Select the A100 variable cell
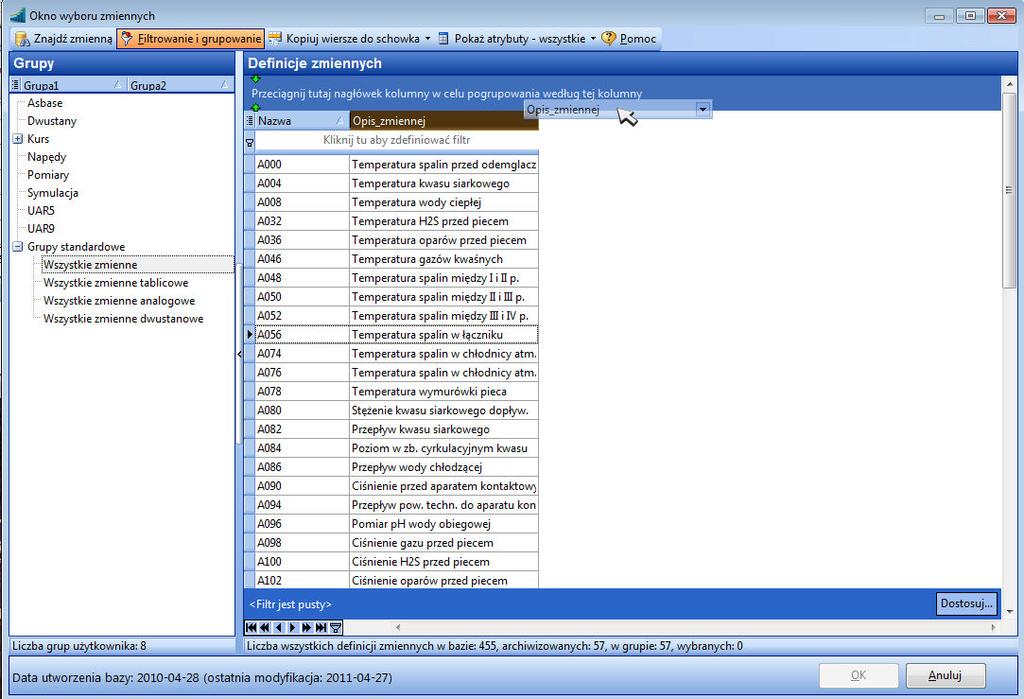This screenshot has width=1024, height=699. 302,562
